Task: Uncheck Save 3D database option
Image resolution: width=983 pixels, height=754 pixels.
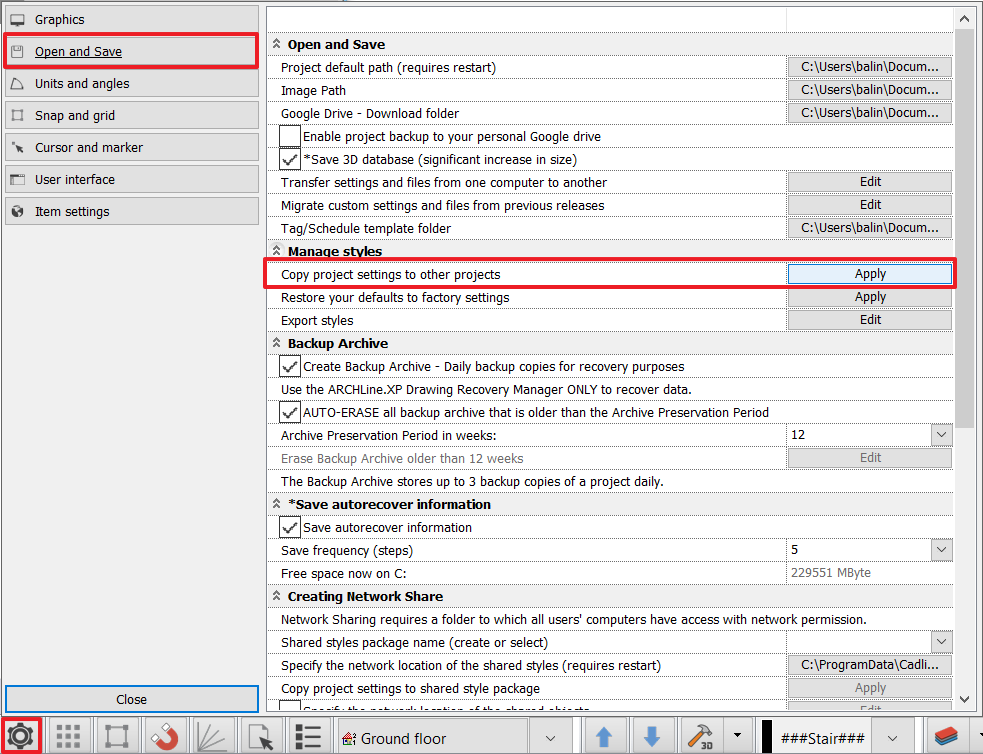Action: point(290,159)
